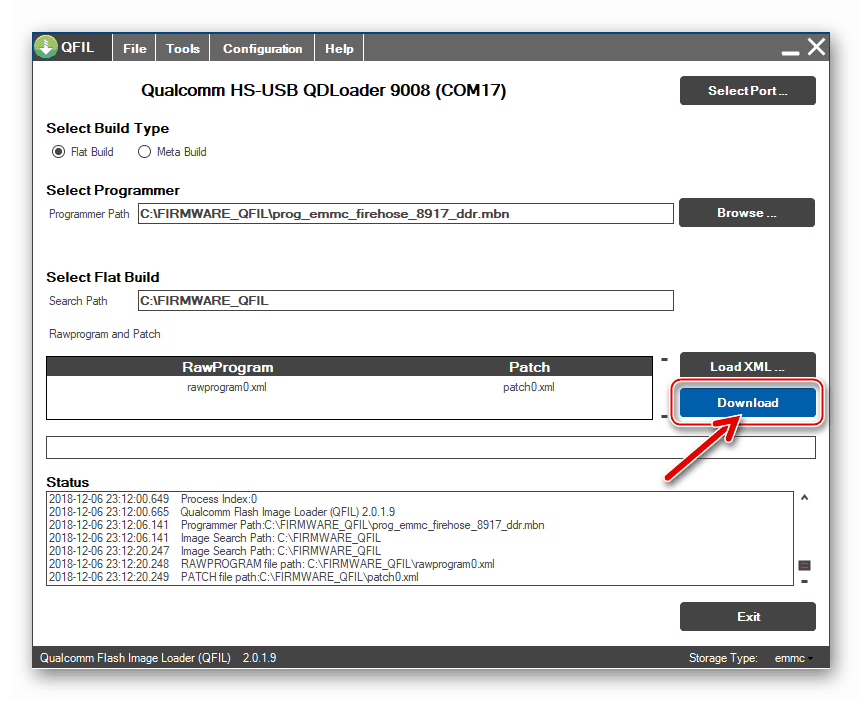Click the Load XML button
This screenshot has height=701, width=862.
(748, 366)
